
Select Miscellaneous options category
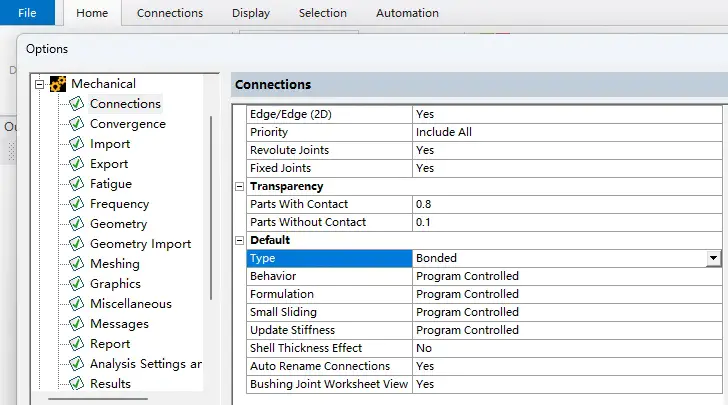131,304
